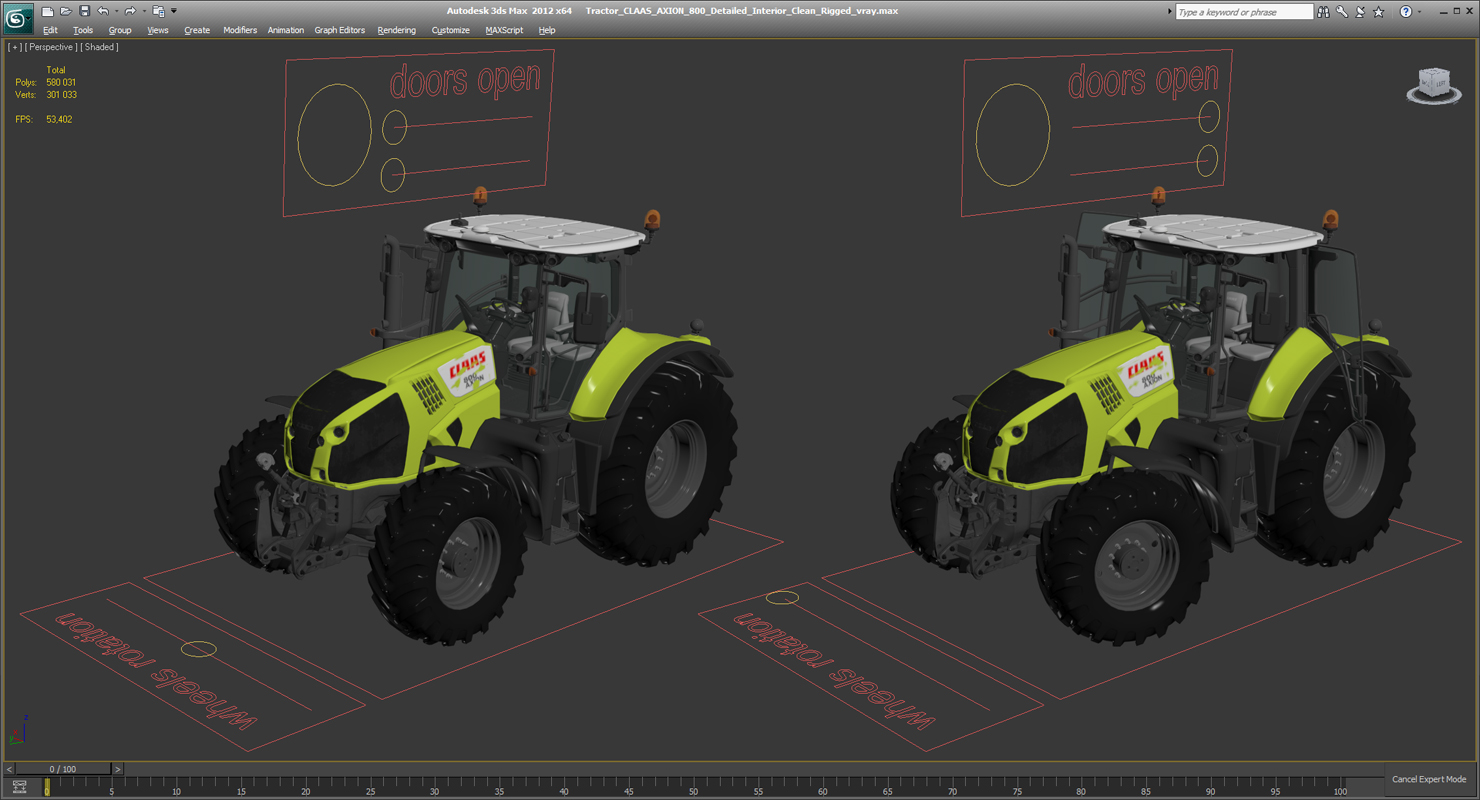Click the viewport [+] general menu label
The image size is (1480, 800).
pyautogui.click(x=15, y=47)
